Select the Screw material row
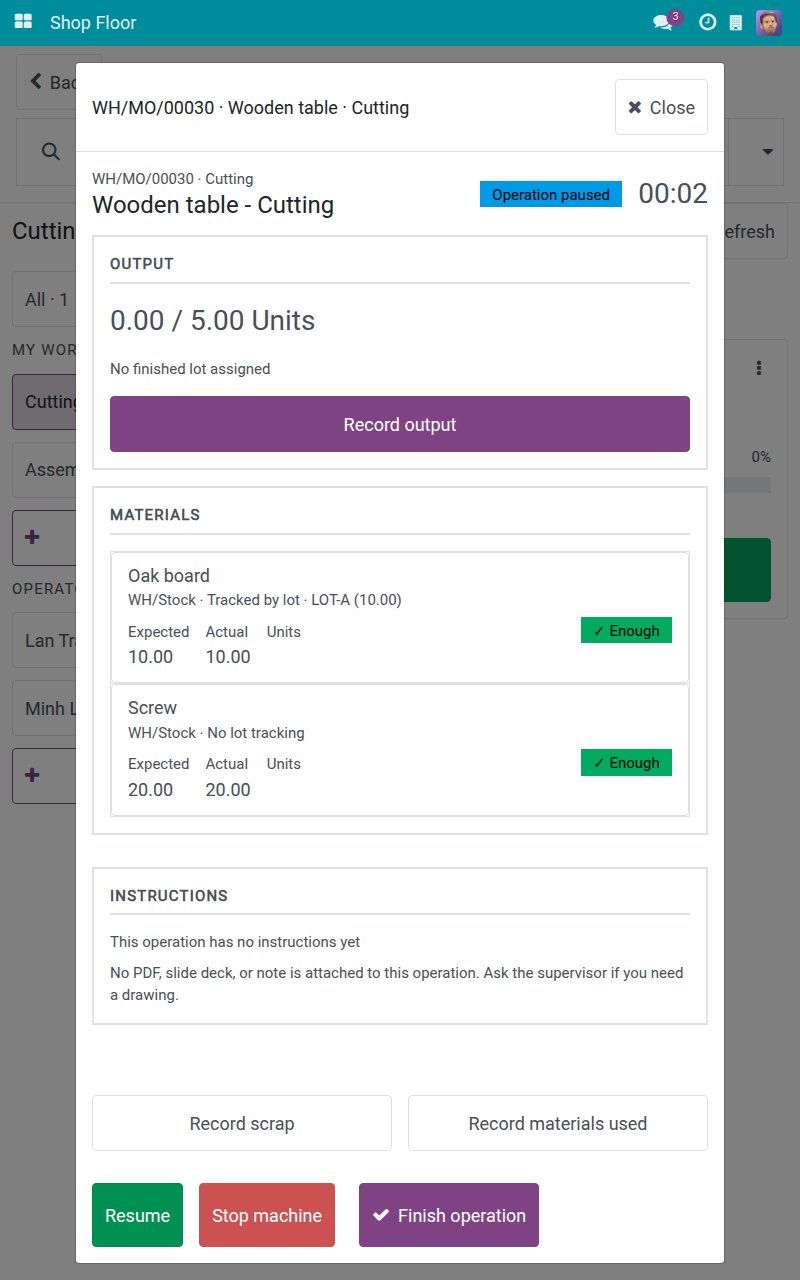800x1280 pixels. click(400, 750)
